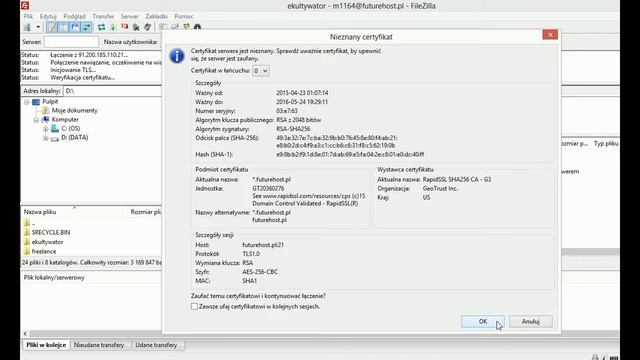
Task: Click the 'Plik lokalny/serwerowy' queue column header
Action: tap(54, 278)
